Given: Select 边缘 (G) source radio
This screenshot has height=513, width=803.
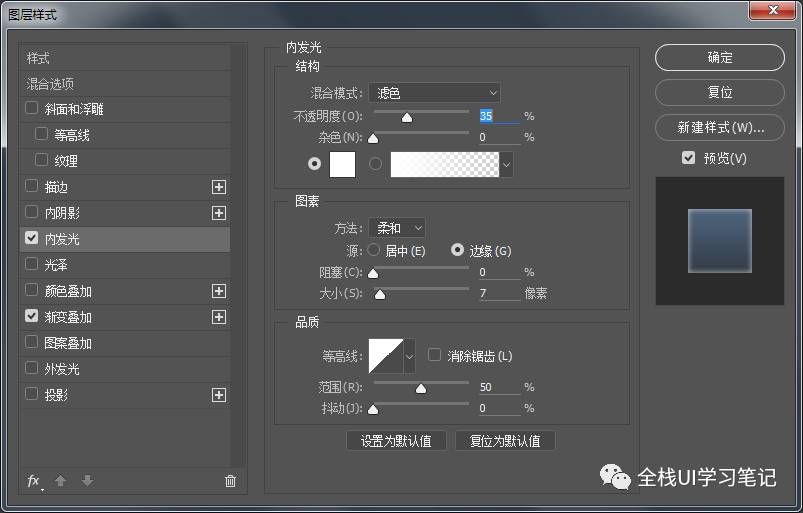Looking at the screenshot, I should click(457, 250).
